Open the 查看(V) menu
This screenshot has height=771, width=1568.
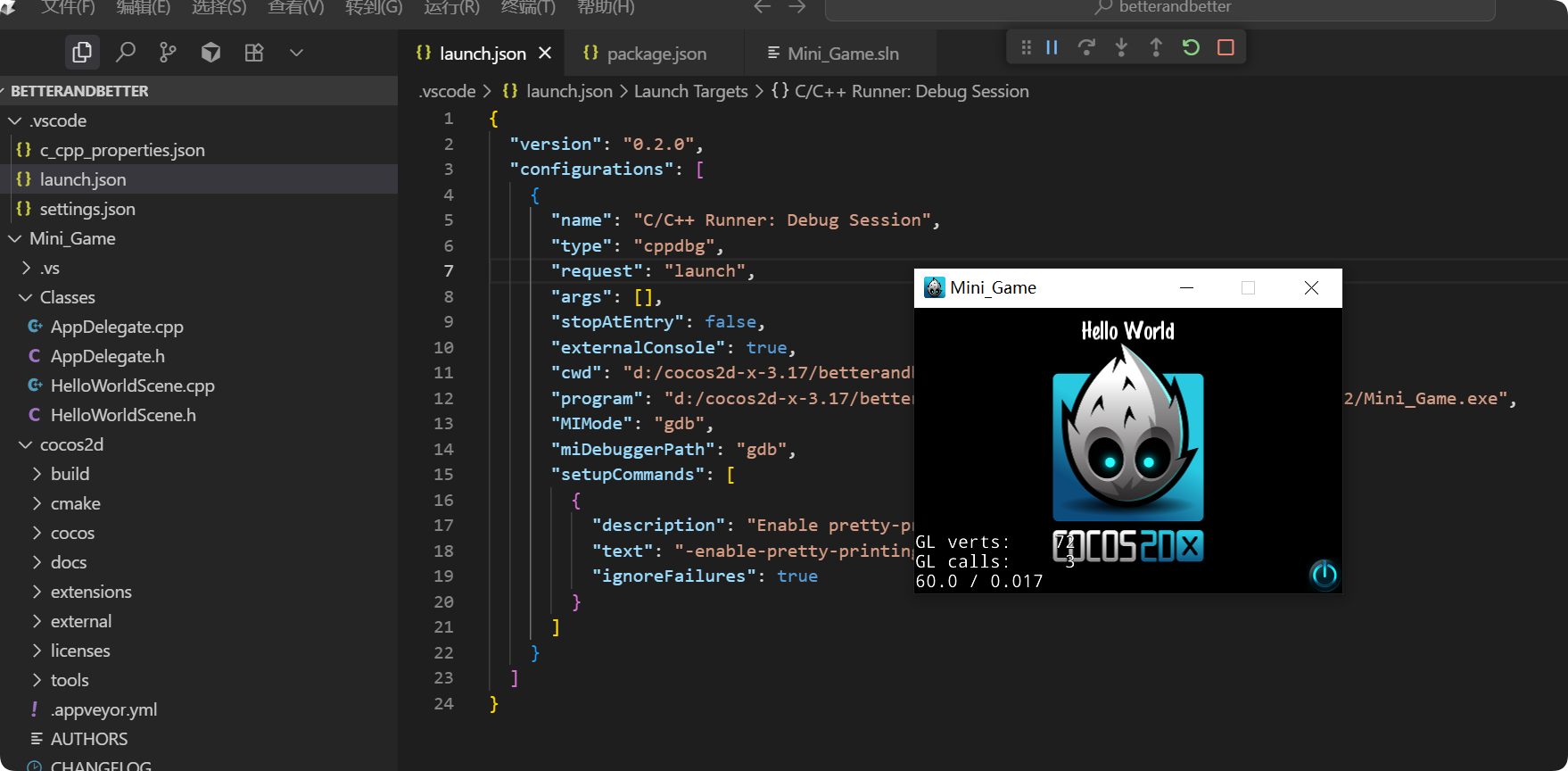coord(296,7)
